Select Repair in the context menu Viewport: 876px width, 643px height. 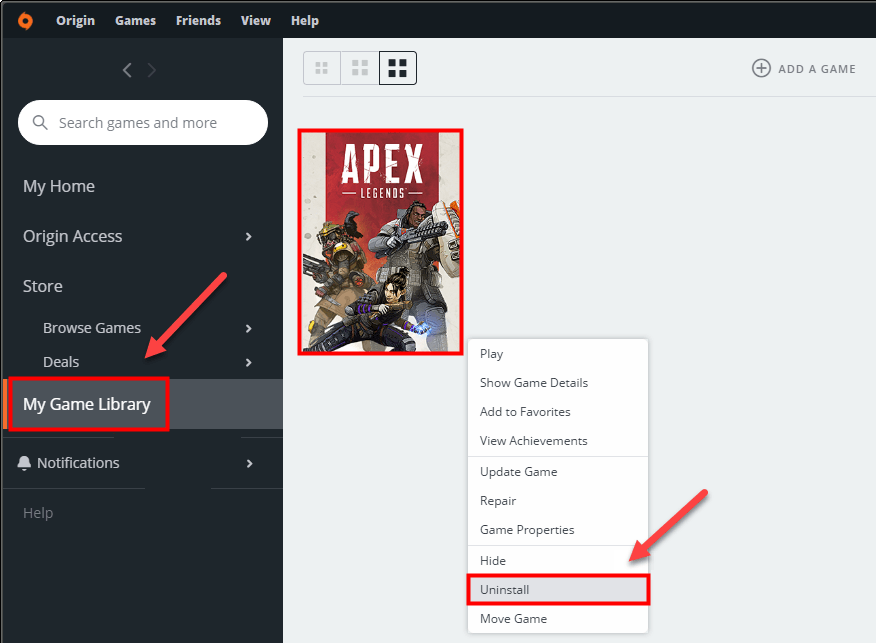(x=558, y=501)
